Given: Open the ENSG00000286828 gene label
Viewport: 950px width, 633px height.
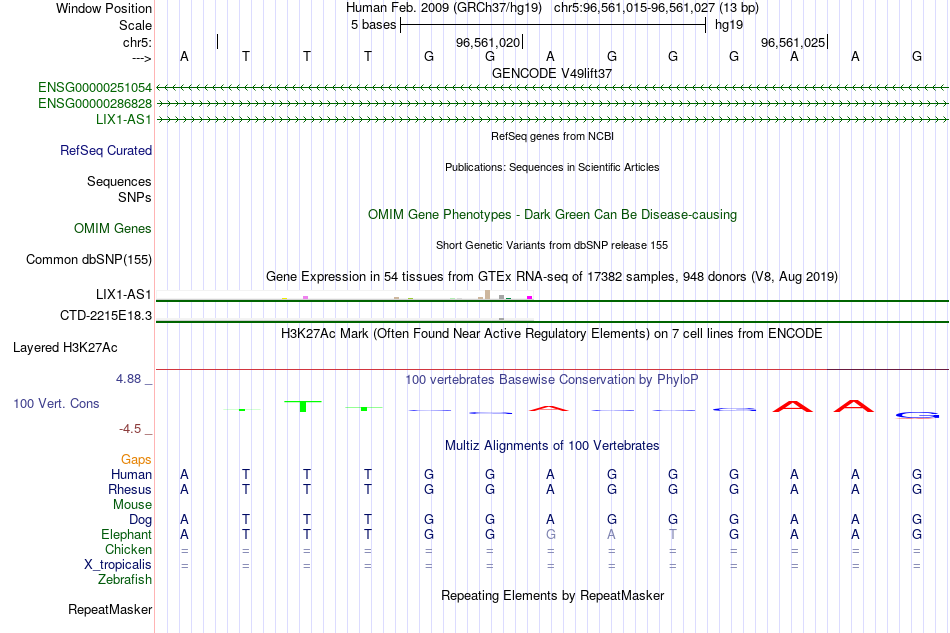Looking at the screenshot, I should coord(95,104).
